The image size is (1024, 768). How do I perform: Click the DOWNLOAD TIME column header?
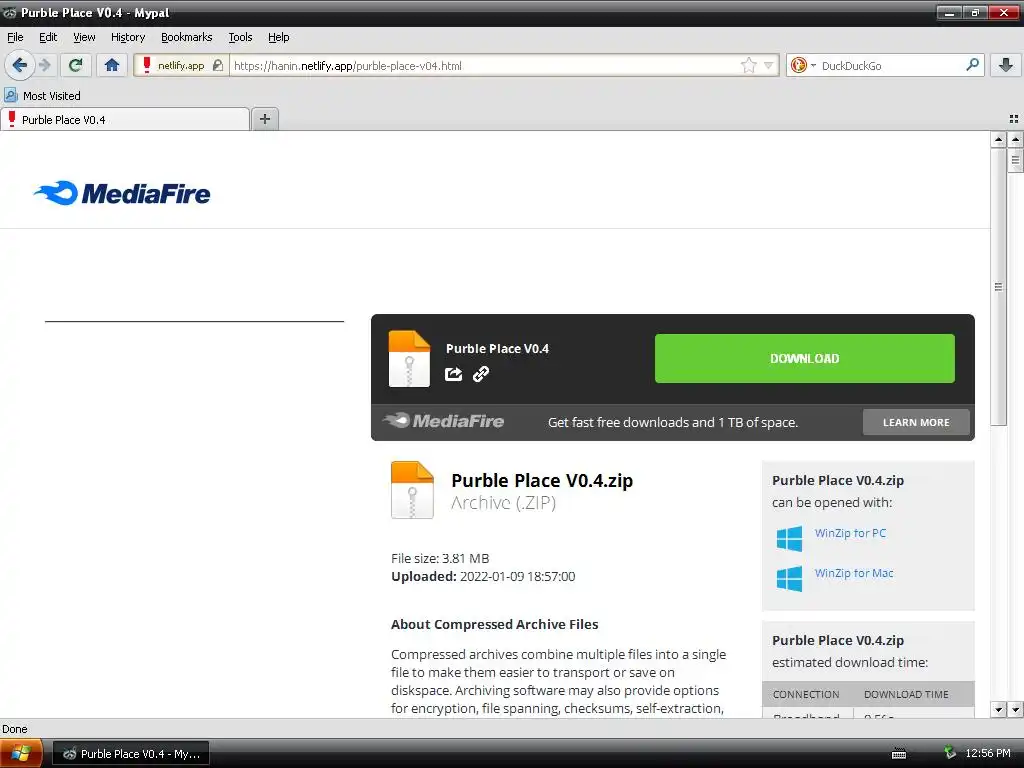[906, 694]
